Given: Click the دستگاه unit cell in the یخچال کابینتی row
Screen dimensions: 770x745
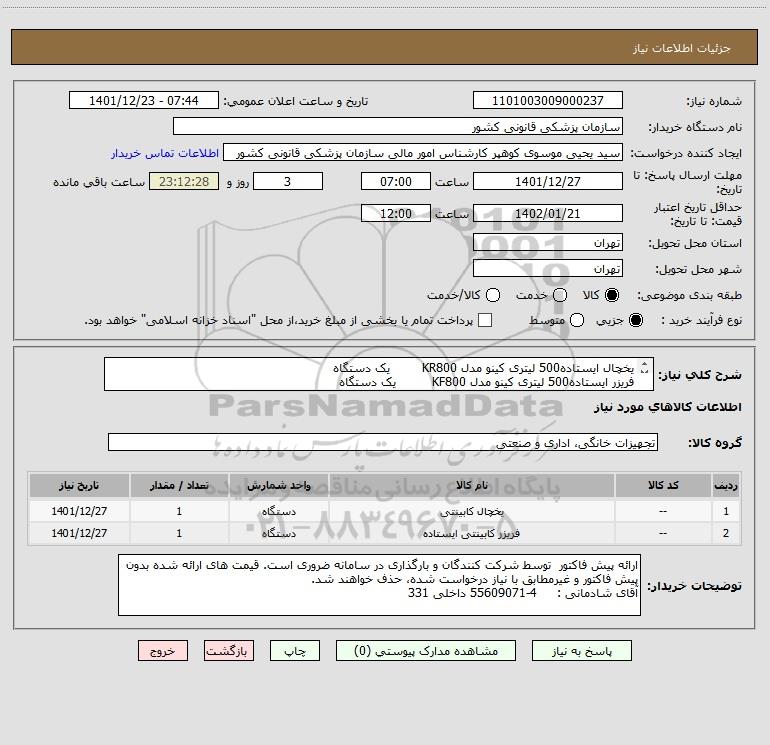Looking at the screenshot, I should [x=278, y=512].
